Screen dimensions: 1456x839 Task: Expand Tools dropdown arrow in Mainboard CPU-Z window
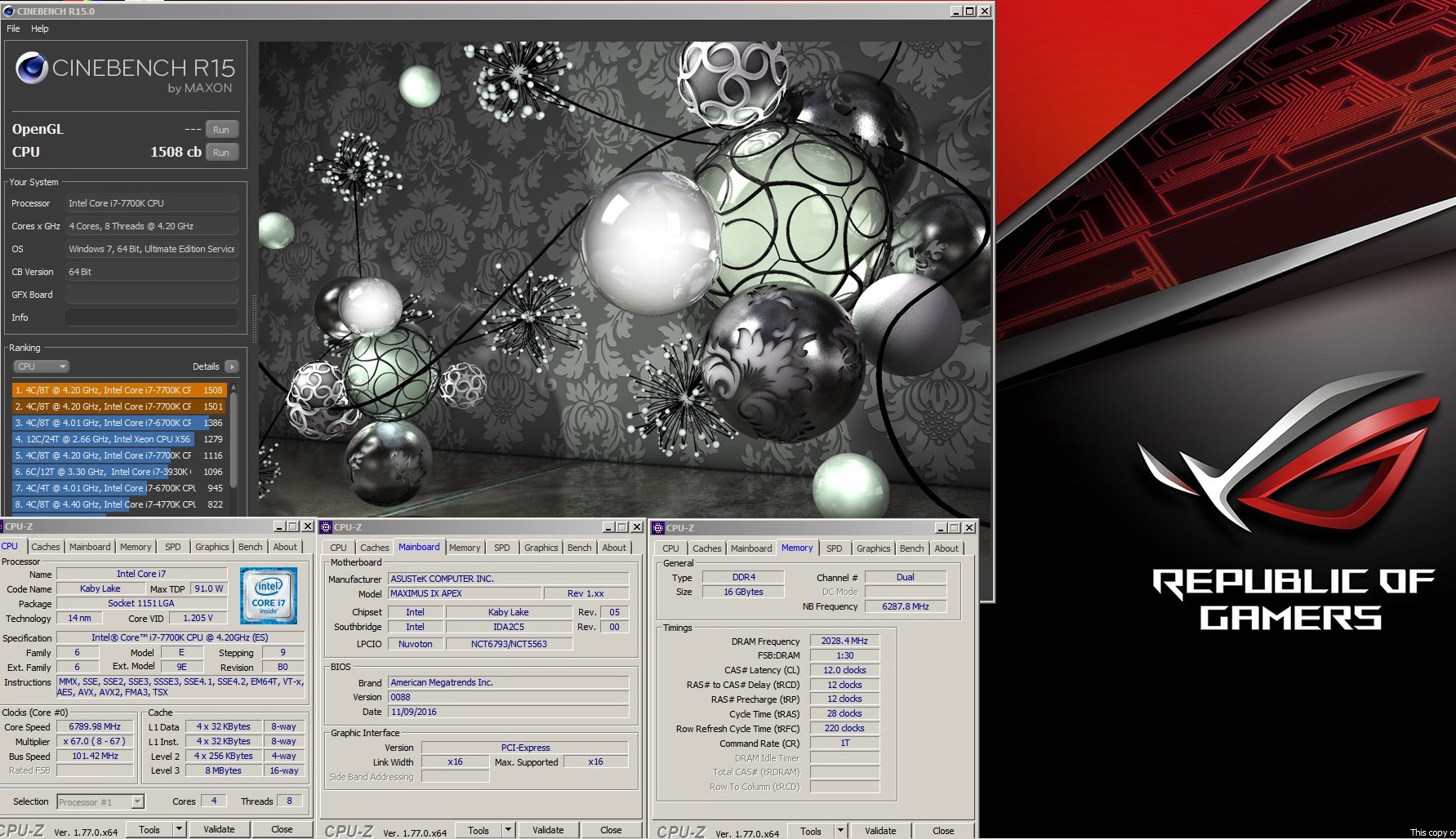pos(508,830)
